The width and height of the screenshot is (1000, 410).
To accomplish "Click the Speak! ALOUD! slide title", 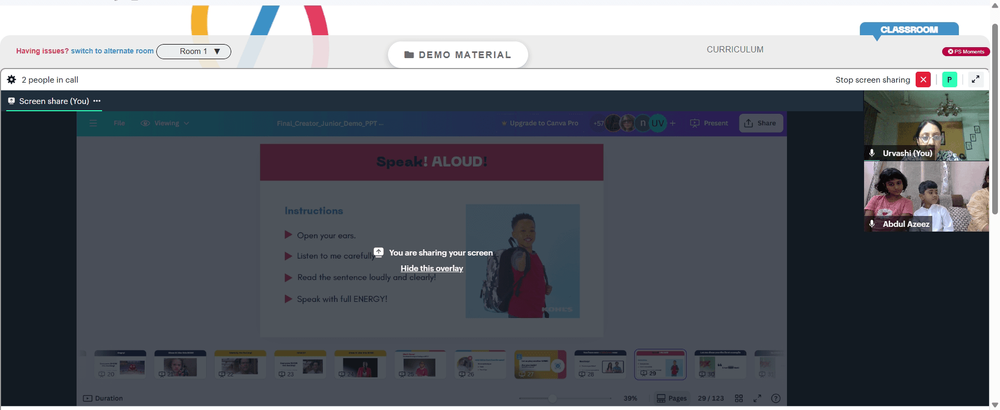I will pyautogui.click(x=431, y=162).
